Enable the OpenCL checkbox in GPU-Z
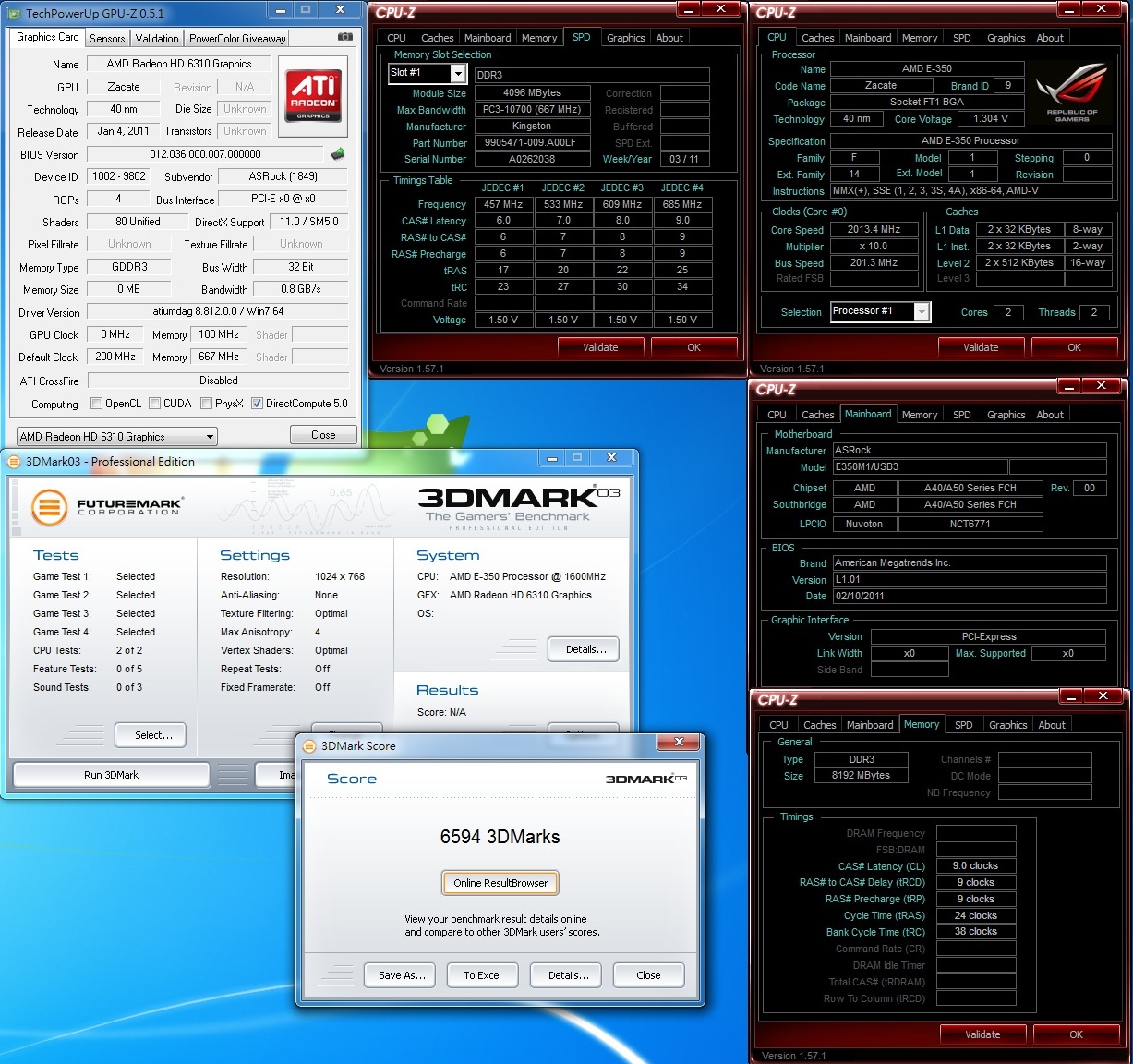 97,404
